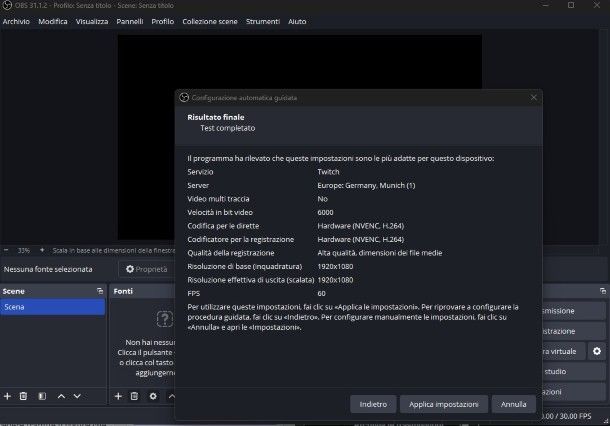Click the FPS value 60
Image resolution: width=610 pixels, height=426 pixels.
(x=321, y=293)
